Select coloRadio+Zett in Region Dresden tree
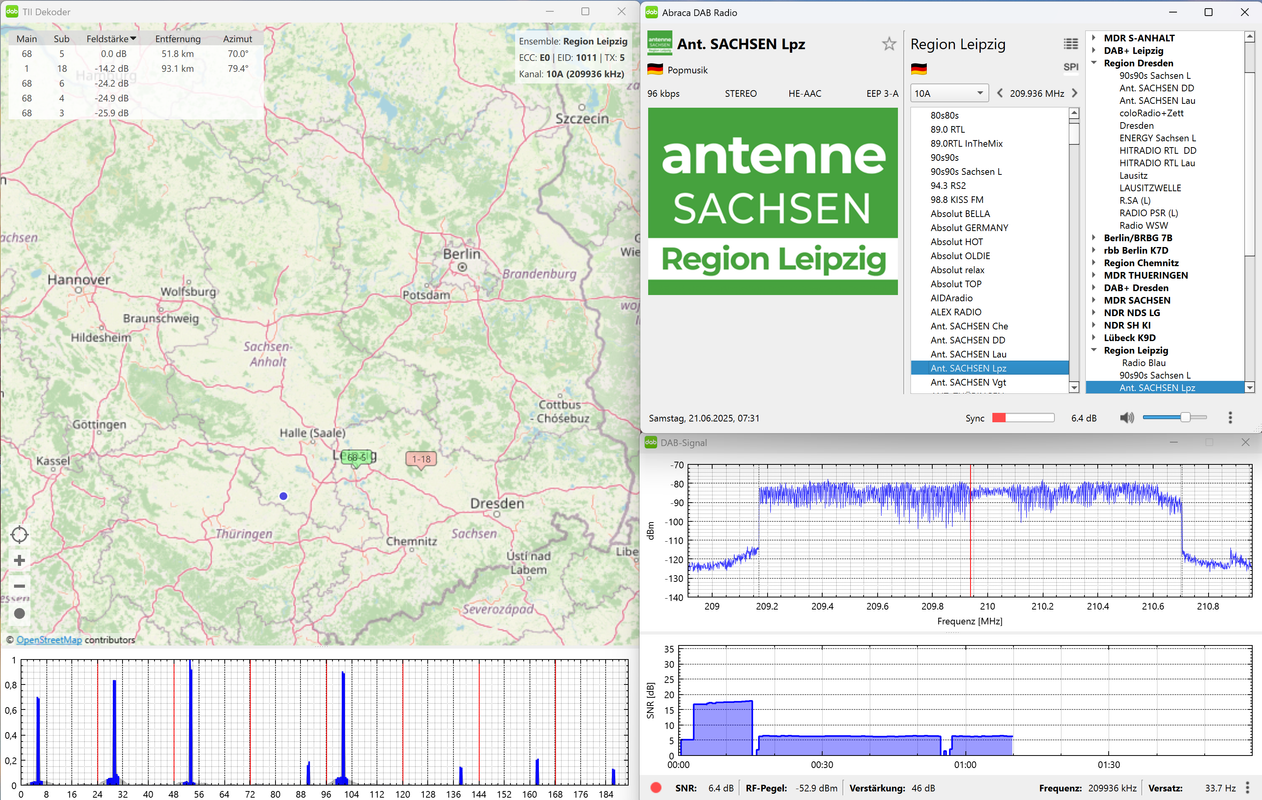 1152,113
